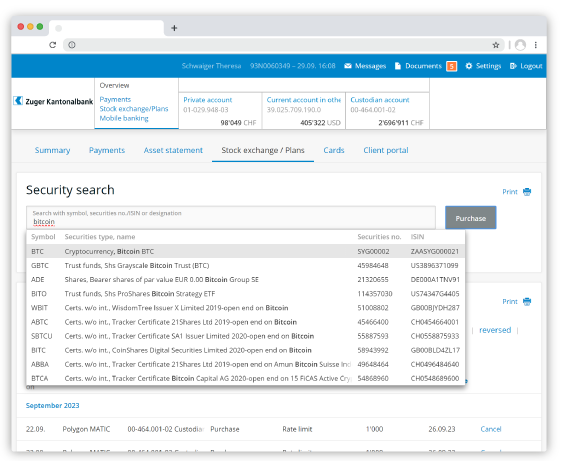This screenshot has width=574, height=461.
Task: Reload the page with the browser refresh icon
Action: (x=53, y=45)
